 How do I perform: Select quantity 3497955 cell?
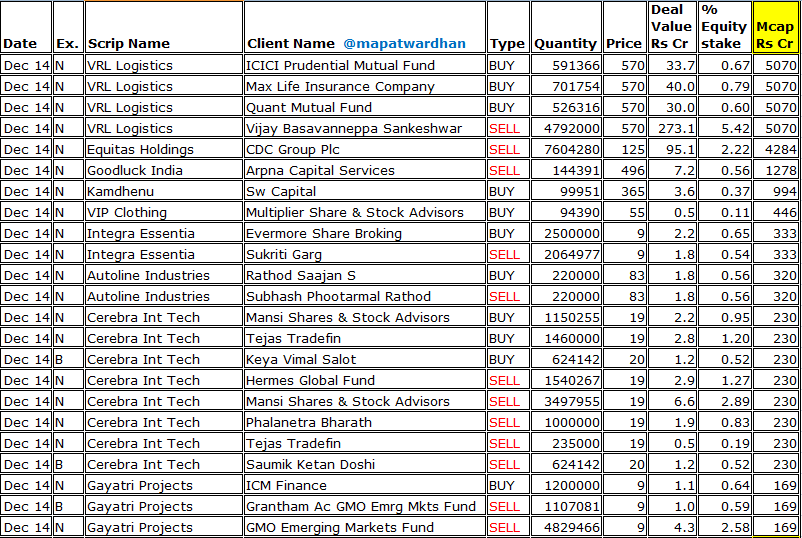pos(566,401)
